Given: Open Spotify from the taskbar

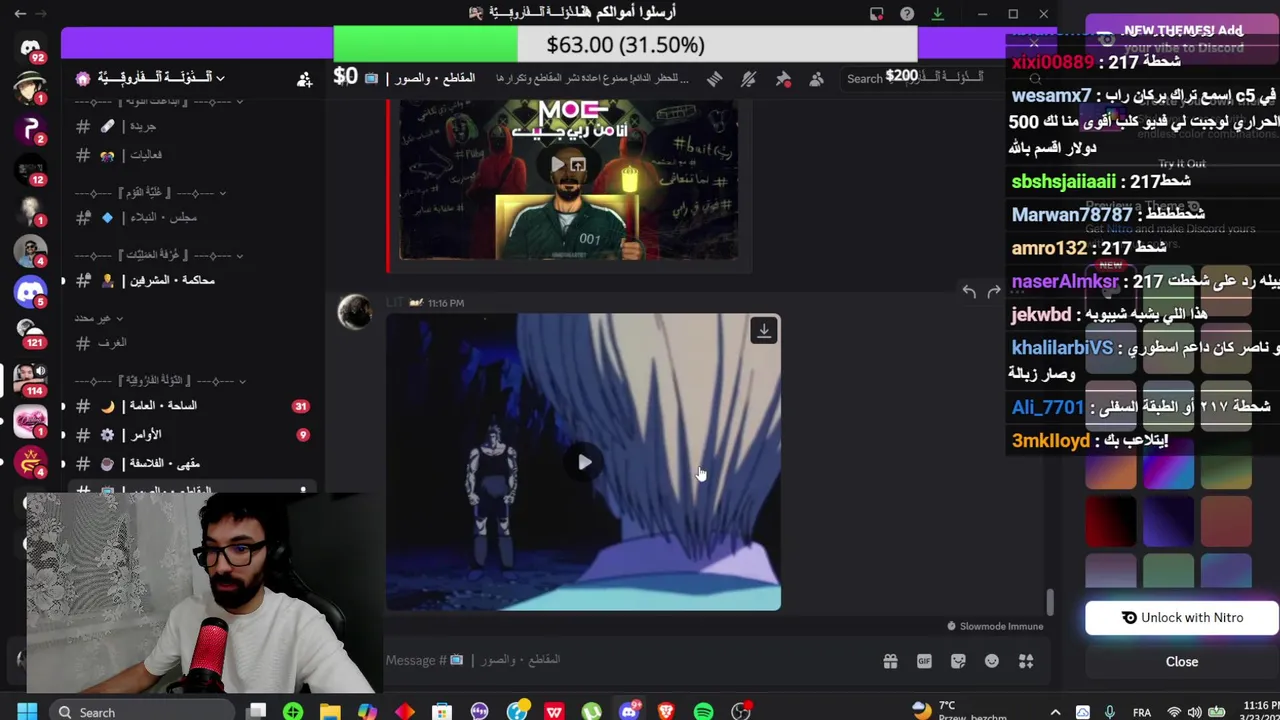Looking at the screenshot, I should (x=703, y=712).
